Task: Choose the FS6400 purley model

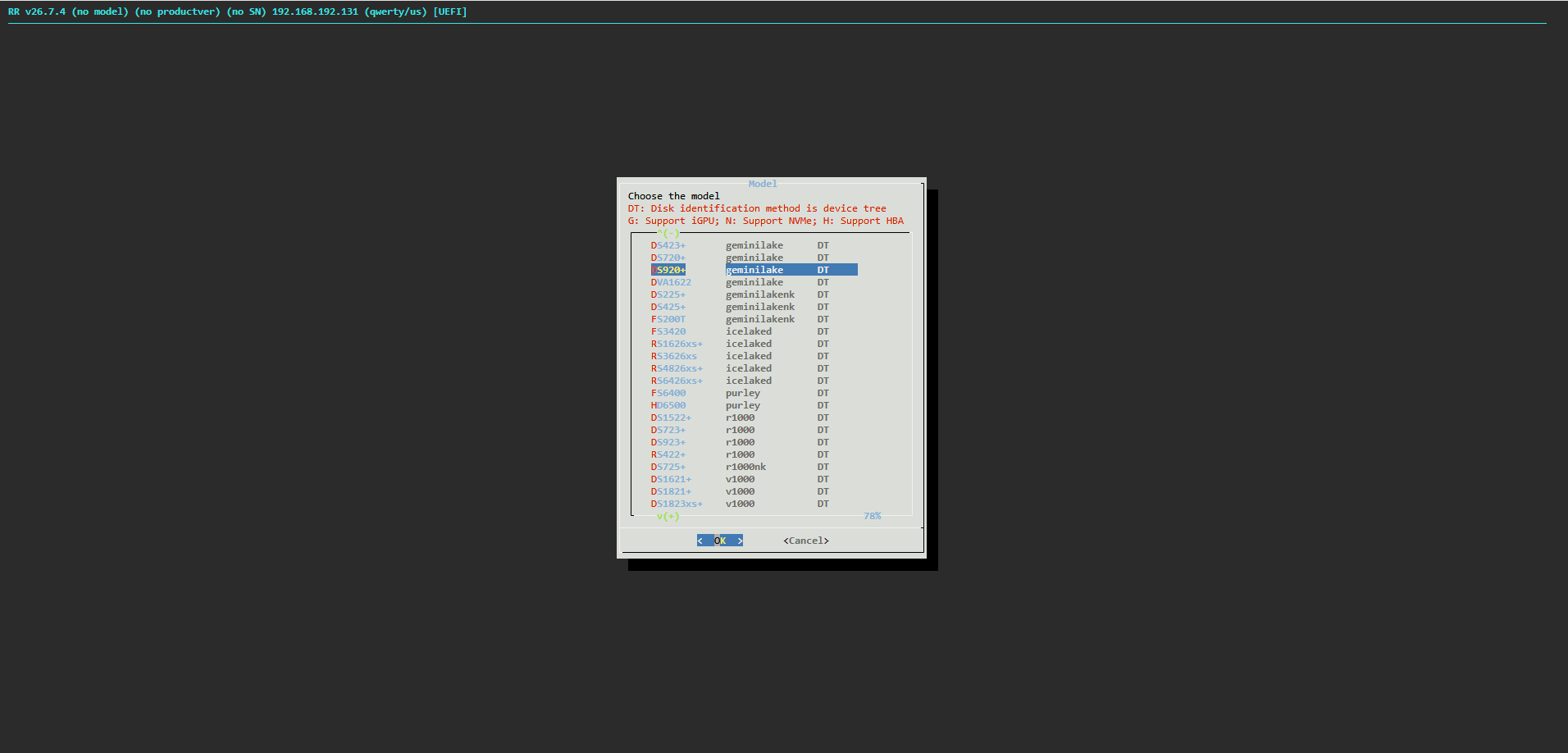Action: 754,393
